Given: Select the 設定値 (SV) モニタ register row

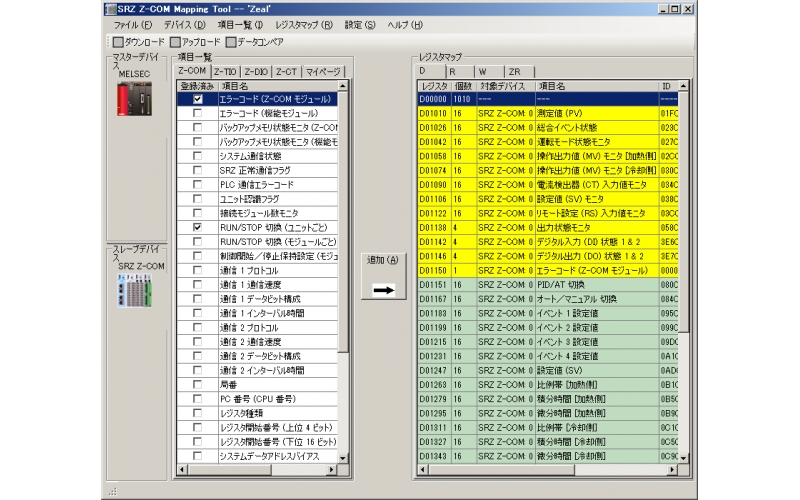Looking at the screenshot, I should [548, 199].
